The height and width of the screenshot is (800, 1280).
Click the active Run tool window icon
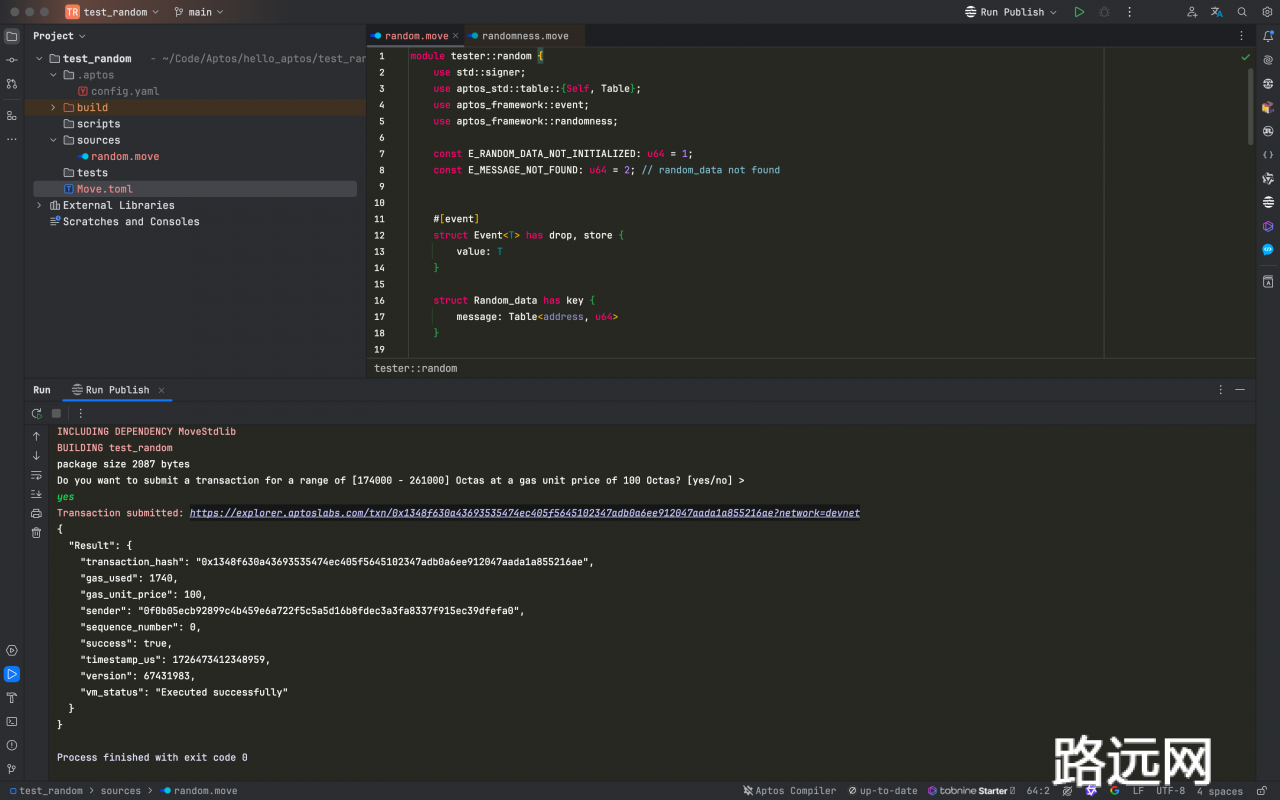tap(12, 674)
